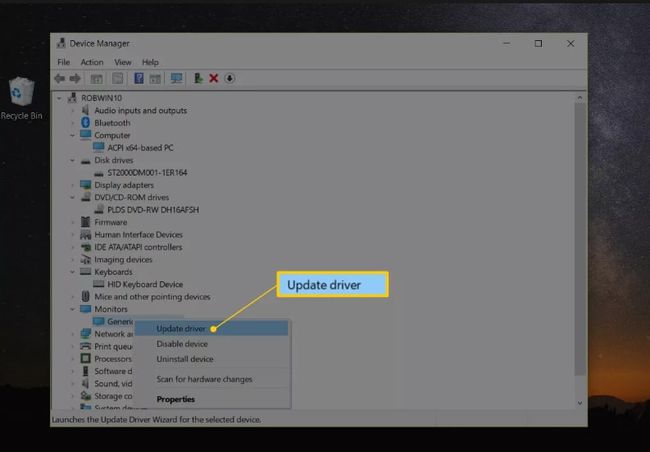Collapse the ROBWIN10 root node
Image resolution: width=650 pixels, height=452 pixels.
click(x=59, y=98)
